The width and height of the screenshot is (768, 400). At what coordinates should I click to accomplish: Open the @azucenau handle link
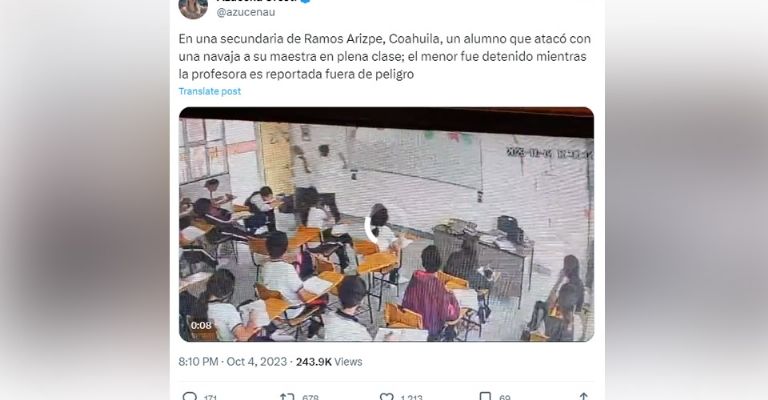tap(246, 12)
